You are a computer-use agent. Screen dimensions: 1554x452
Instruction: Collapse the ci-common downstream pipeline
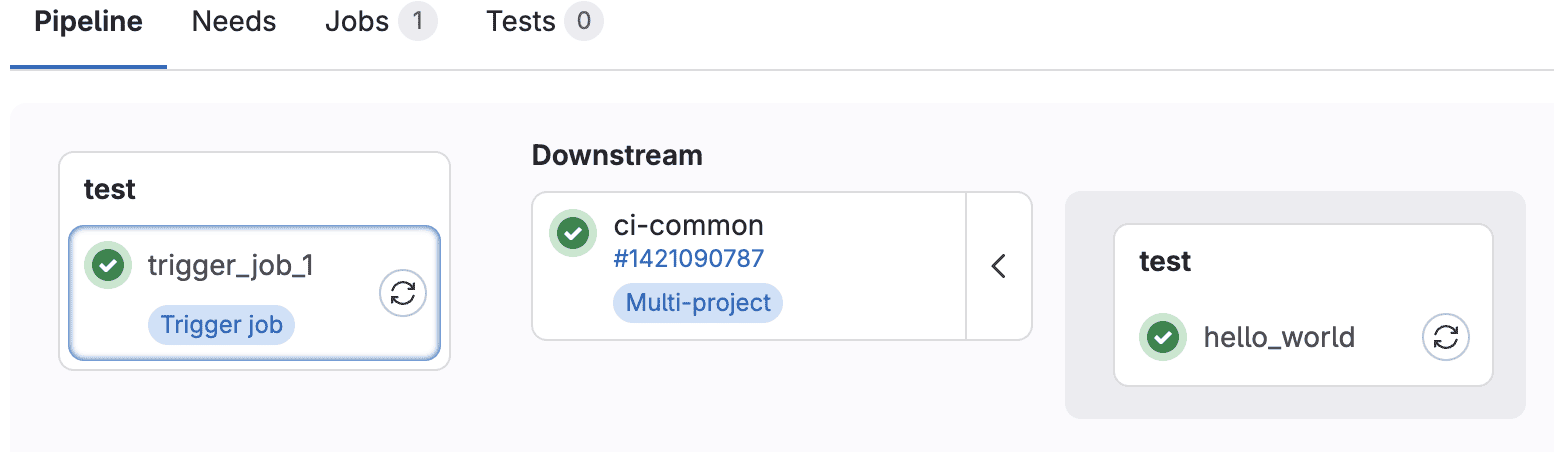tap(998, 266)
